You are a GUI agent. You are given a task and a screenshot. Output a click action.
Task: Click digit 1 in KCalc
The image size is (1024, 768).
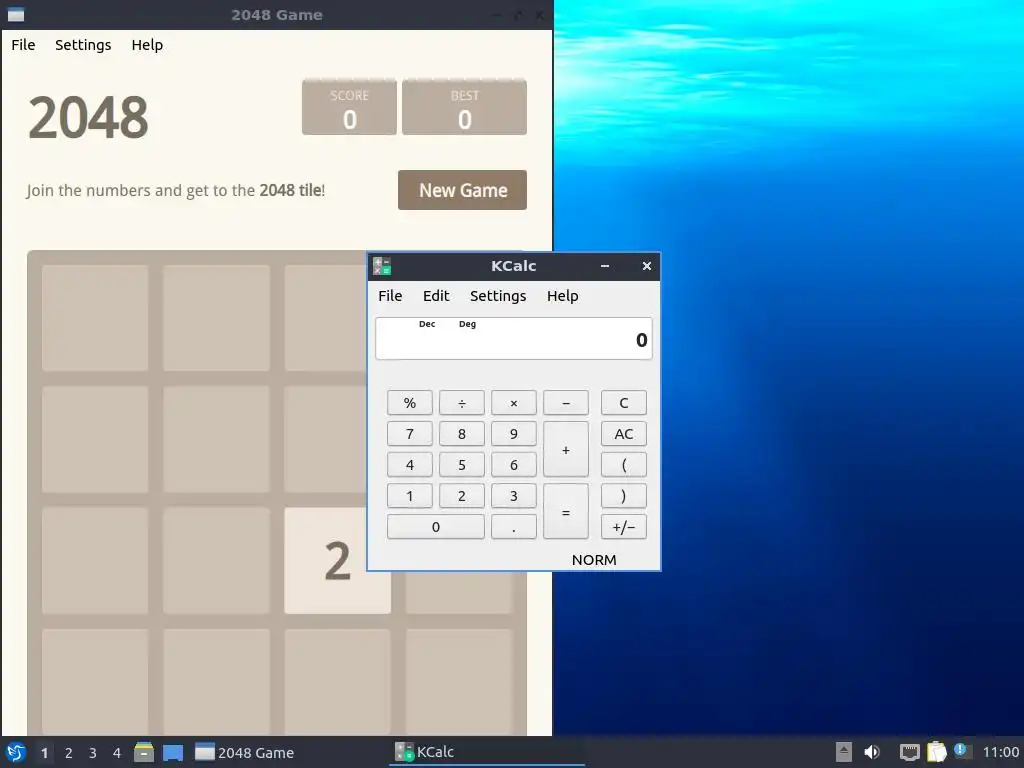(x=409, y=496)
